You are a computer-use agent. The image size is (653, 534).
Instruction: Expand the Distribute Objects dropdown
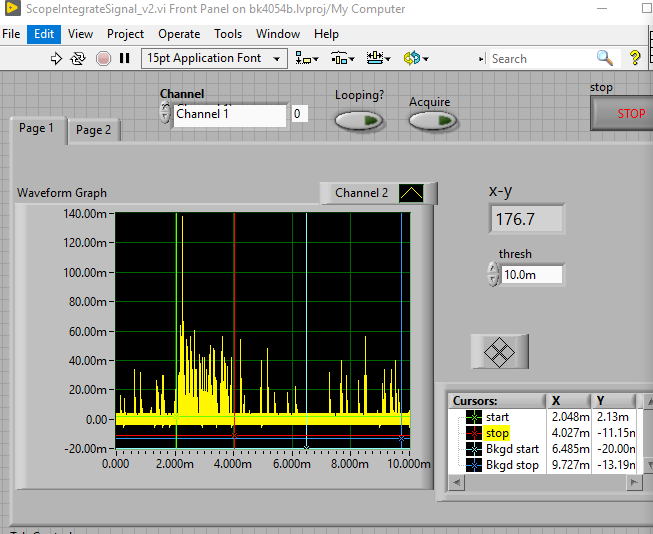(342, 58)
